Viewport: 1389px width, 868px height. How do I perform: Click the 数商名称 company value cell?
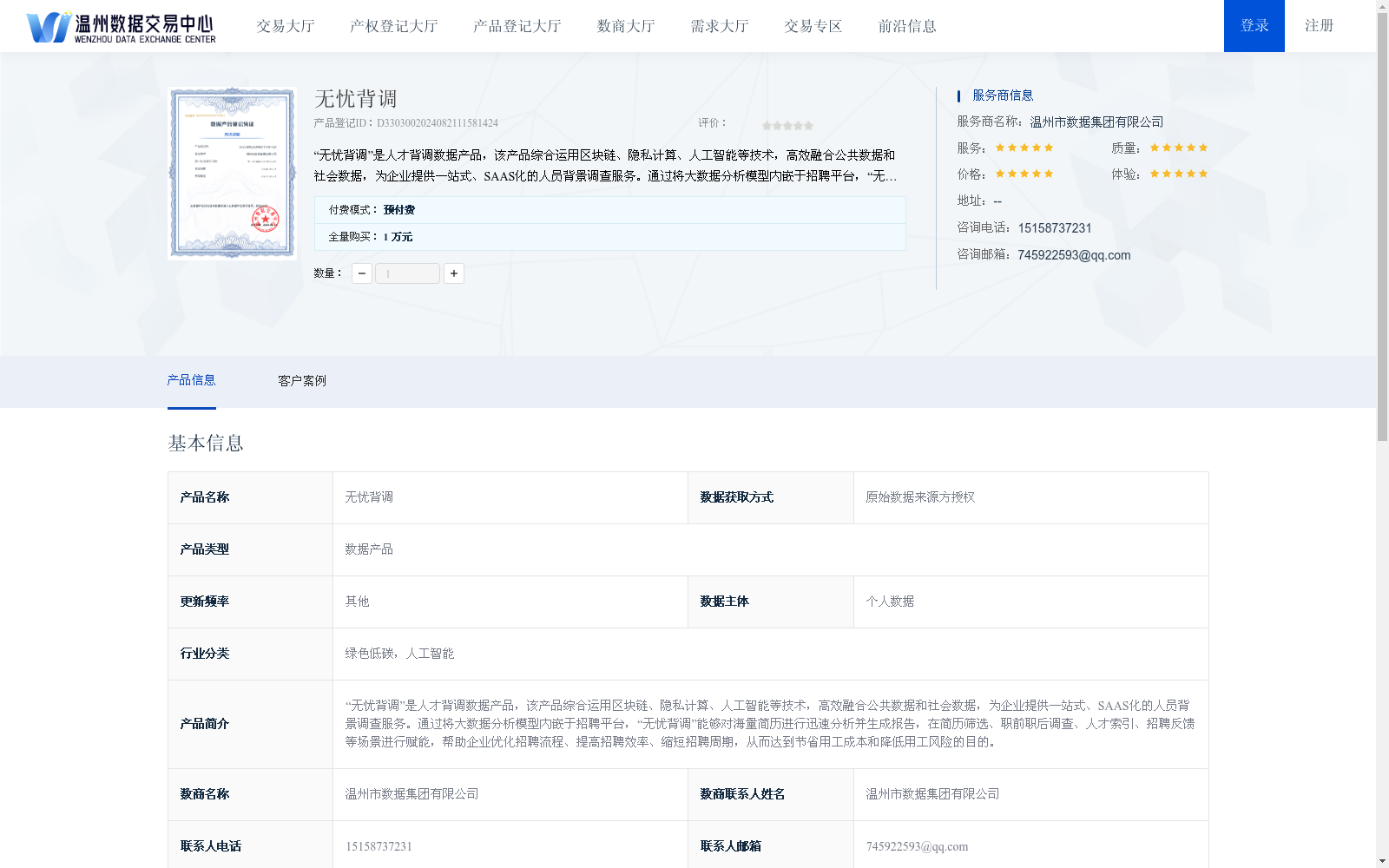(x=510, y=794)
